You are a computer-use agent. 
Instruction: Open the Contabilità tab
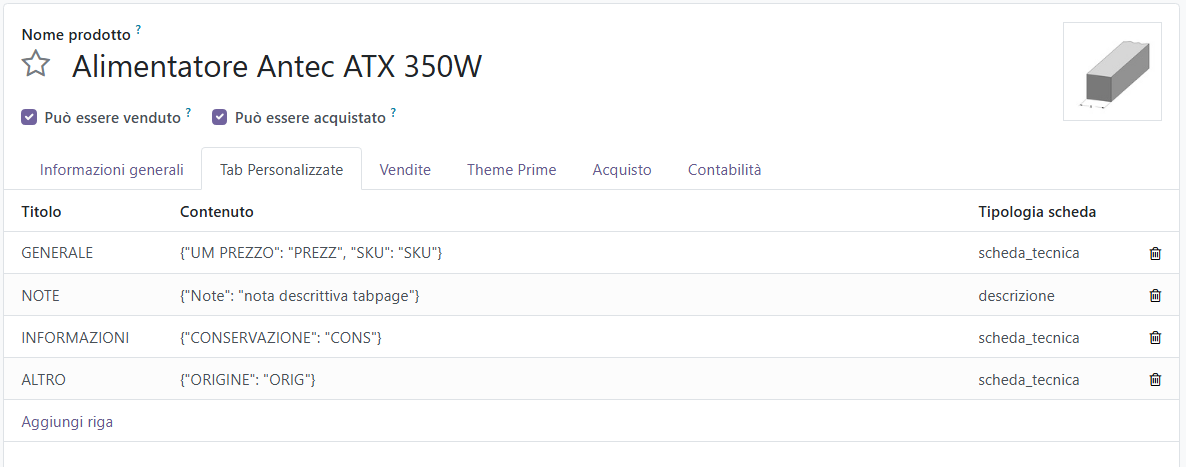tap(724, 170)
